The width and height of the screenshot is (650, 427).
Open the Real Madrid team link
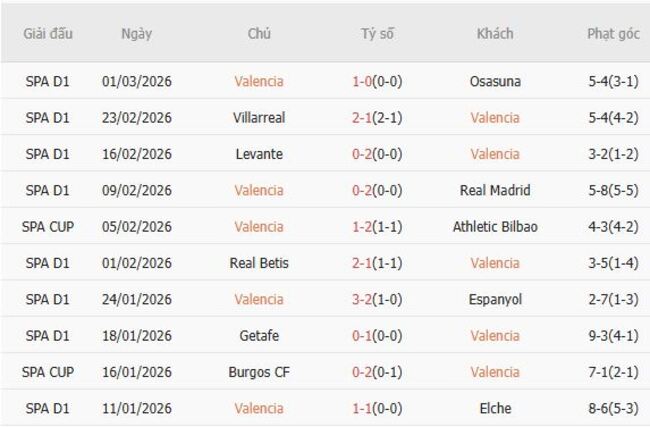[495, 190]
